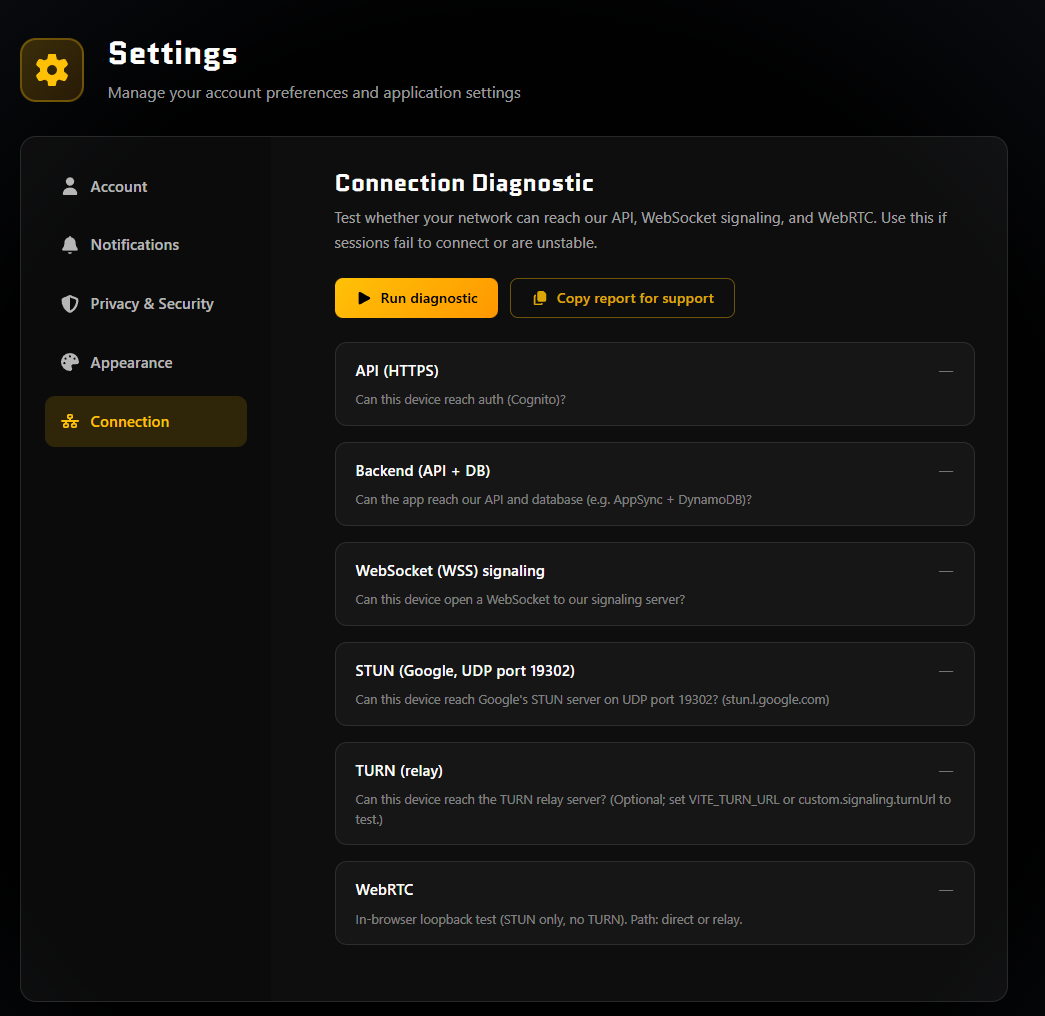Viewport: 1045px width, 1016px height.
Task: Click the Appearance palette icon
Action: click(x=70, y=363)
